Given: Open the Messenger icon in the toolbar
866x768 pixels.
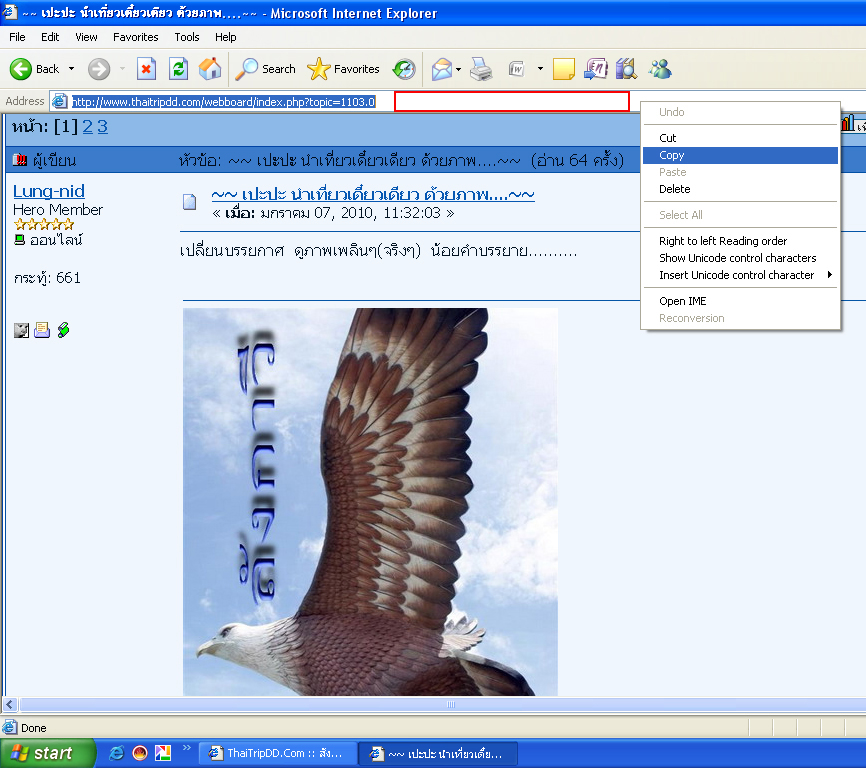Looking at the screenshot, I should tap(660, 69).
